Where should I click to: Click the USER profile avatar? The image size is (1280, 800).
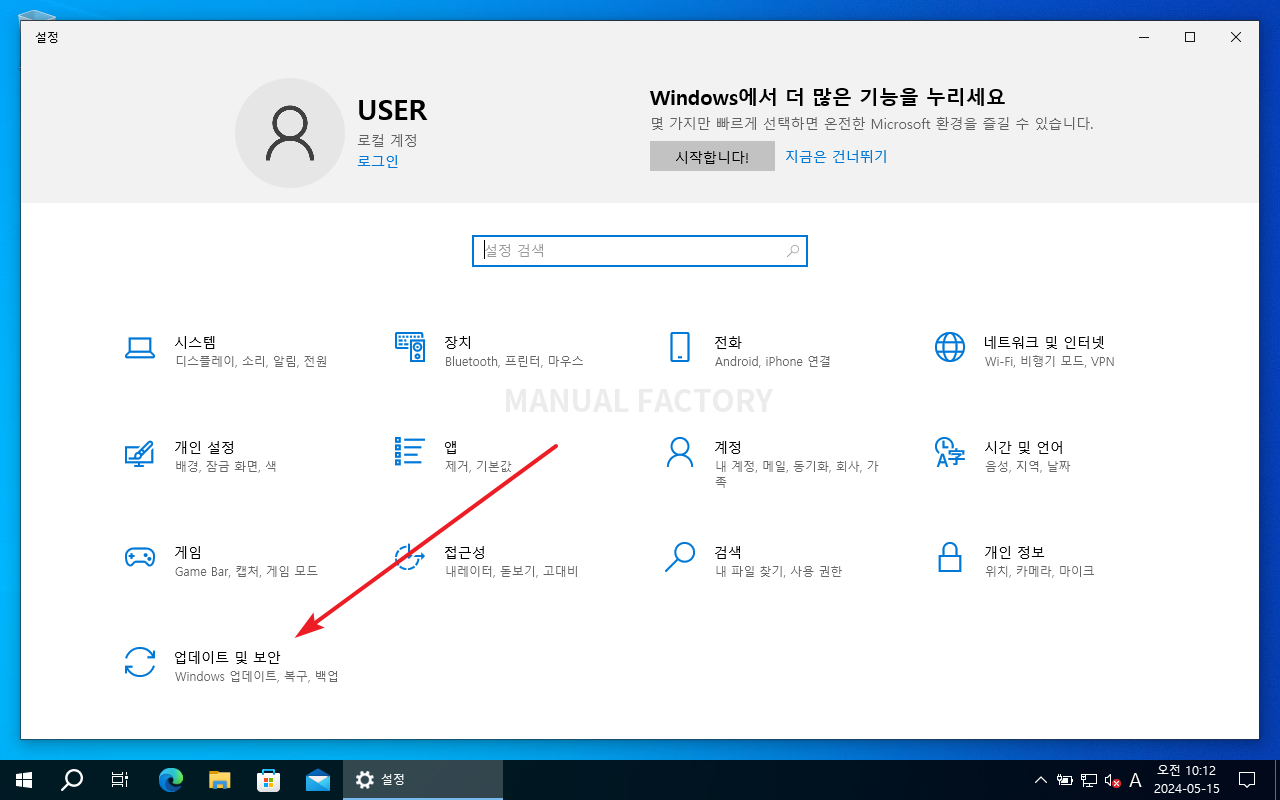[x=290, y=133]
